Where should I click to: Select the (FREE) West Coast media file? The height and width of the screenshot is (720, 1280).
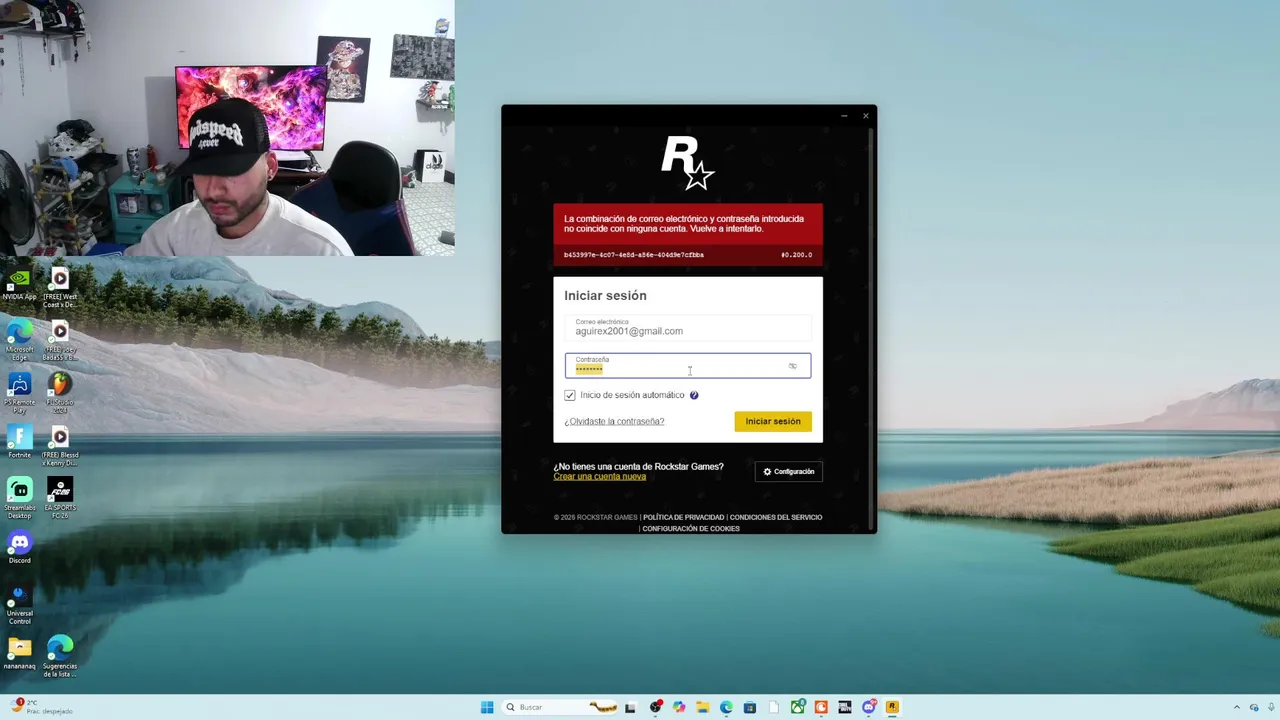pyautogui.click(x=60, y=288)
